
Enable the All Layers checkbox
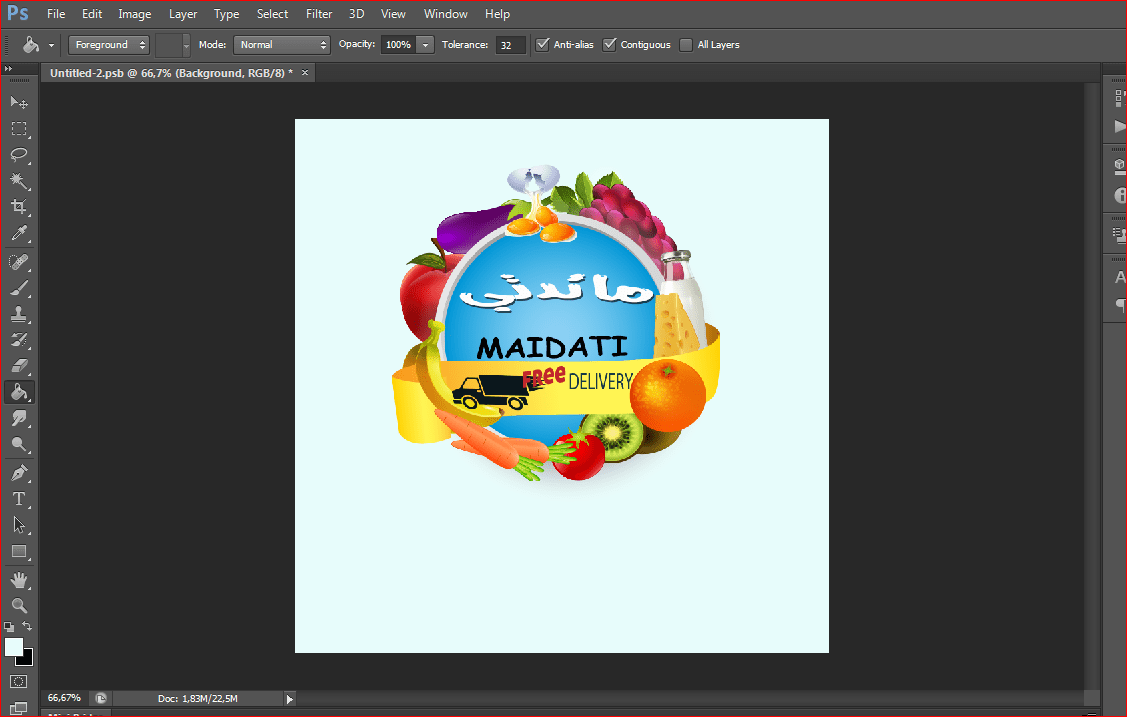pos(686,44)
